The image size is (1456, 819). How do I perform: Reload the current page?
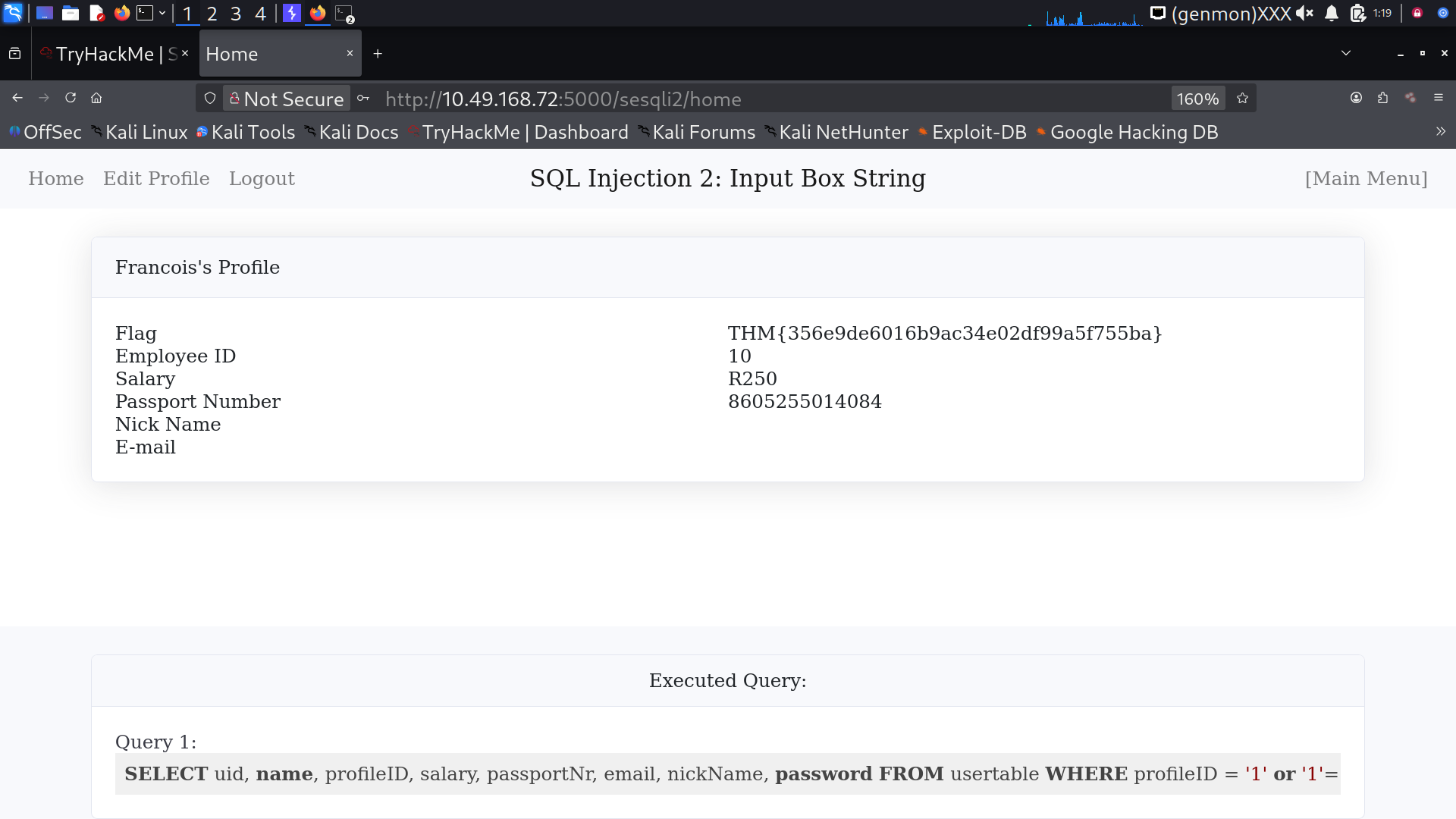pyautogui.click(x=71, y=98)
